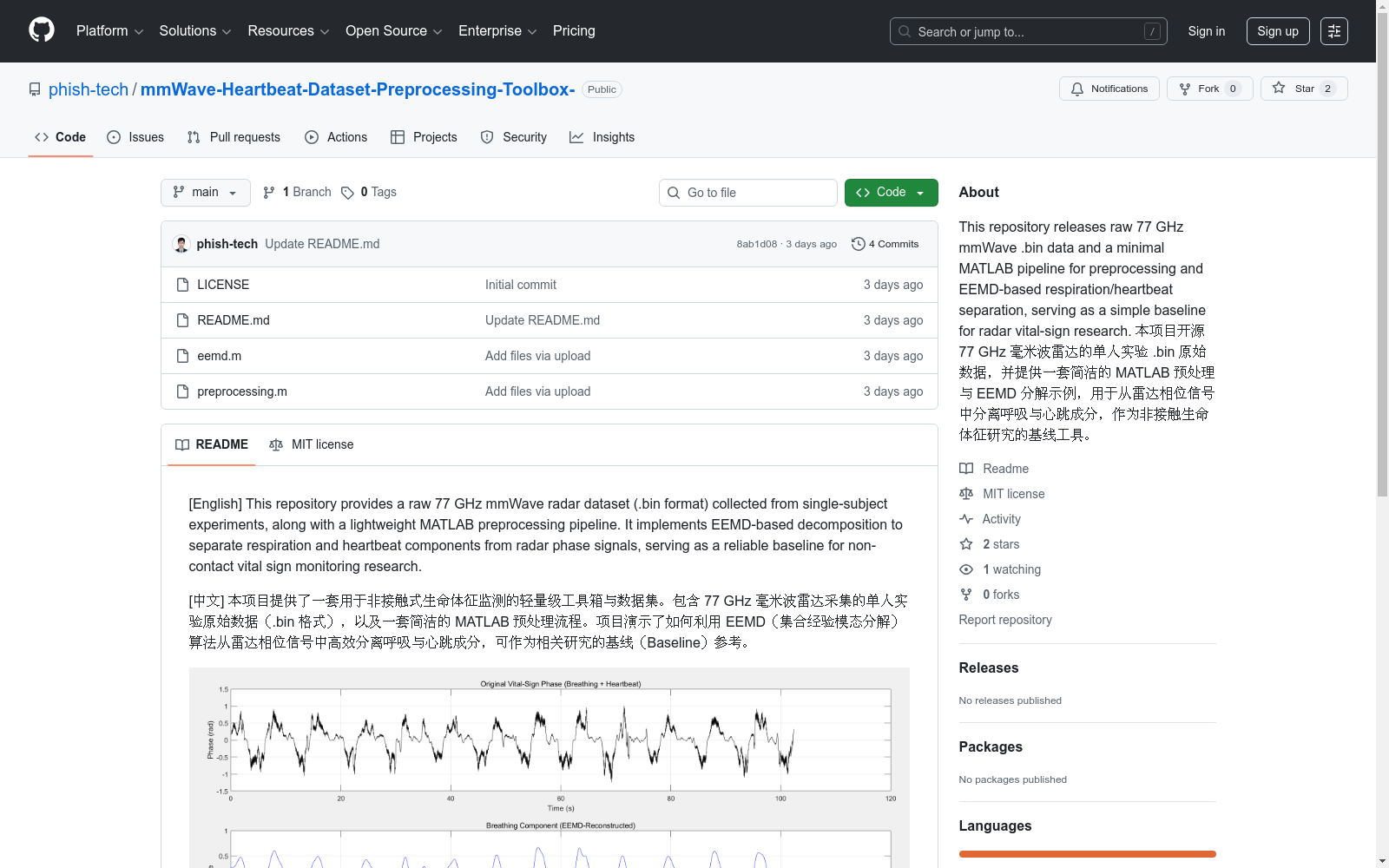Open the main branch selector dropdown
The width and height of the screenshot is (1389, 868).
tap(206, 193)
